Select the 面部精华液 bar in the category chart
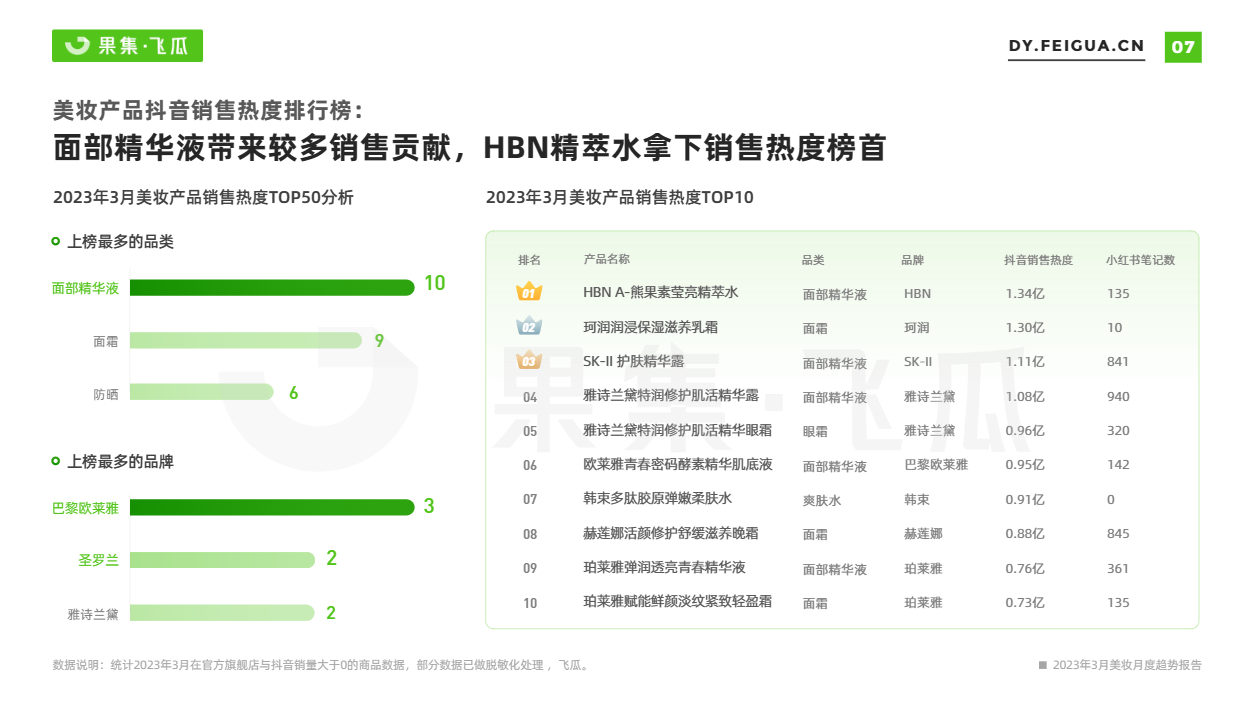 (x=272, y=288)
